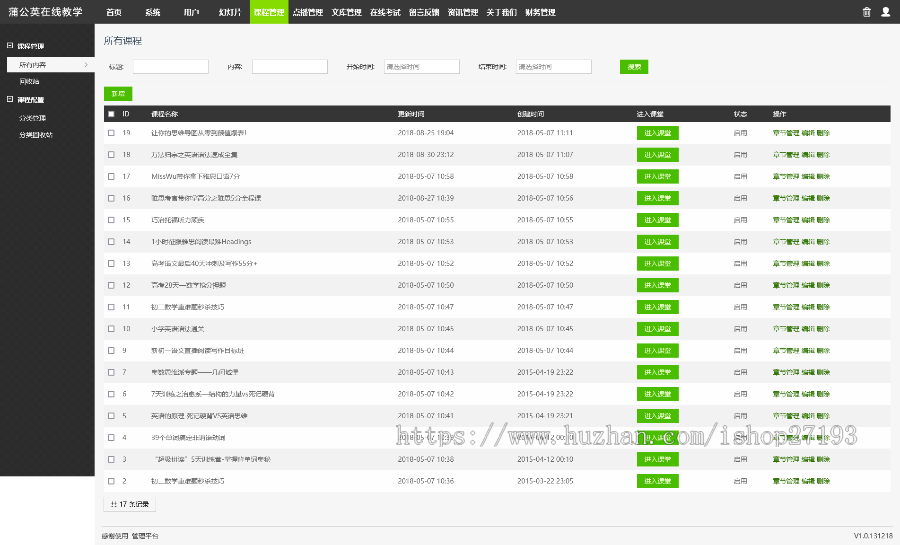900x545 pixels.
Task: Click the V1.0.131218 version text
Action: tap(873, 536)
